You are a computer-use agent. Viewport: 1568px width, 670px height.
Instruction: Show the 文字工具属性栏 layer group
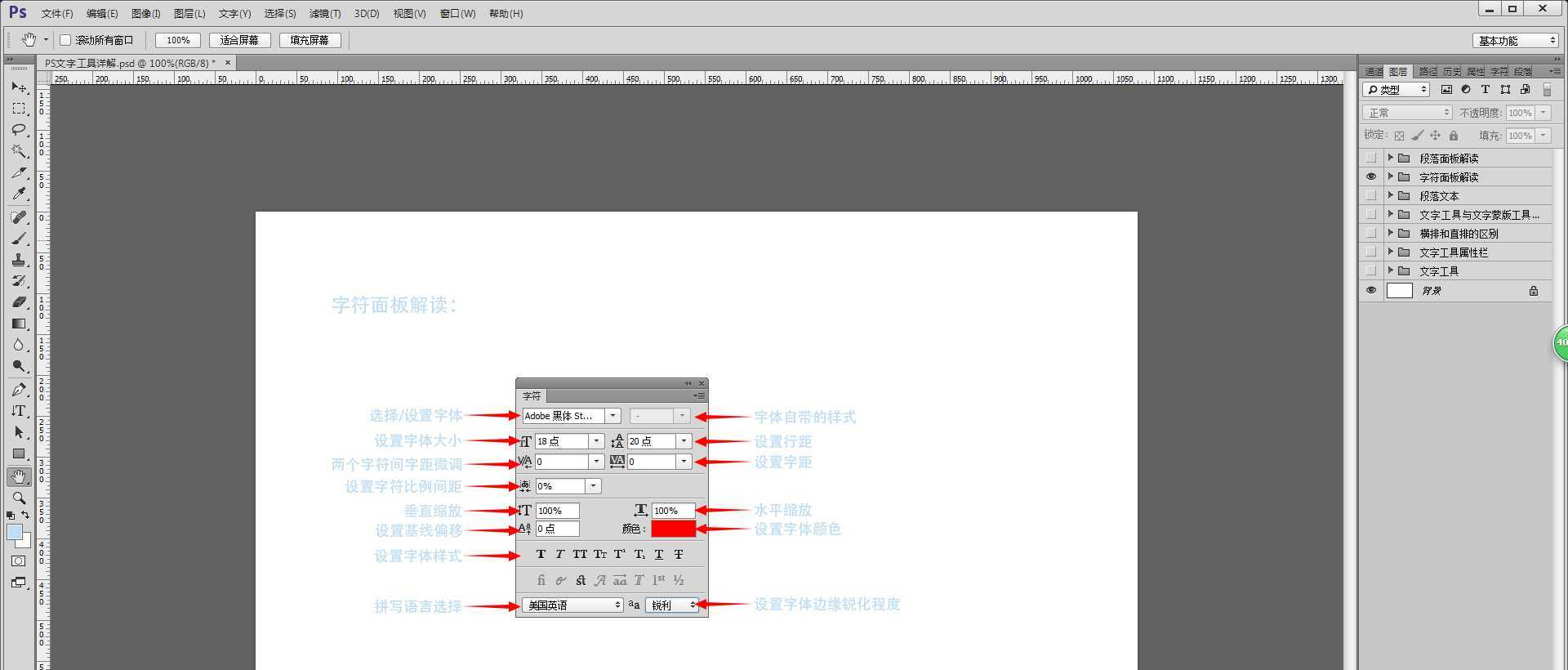(x=1371, y=252)
